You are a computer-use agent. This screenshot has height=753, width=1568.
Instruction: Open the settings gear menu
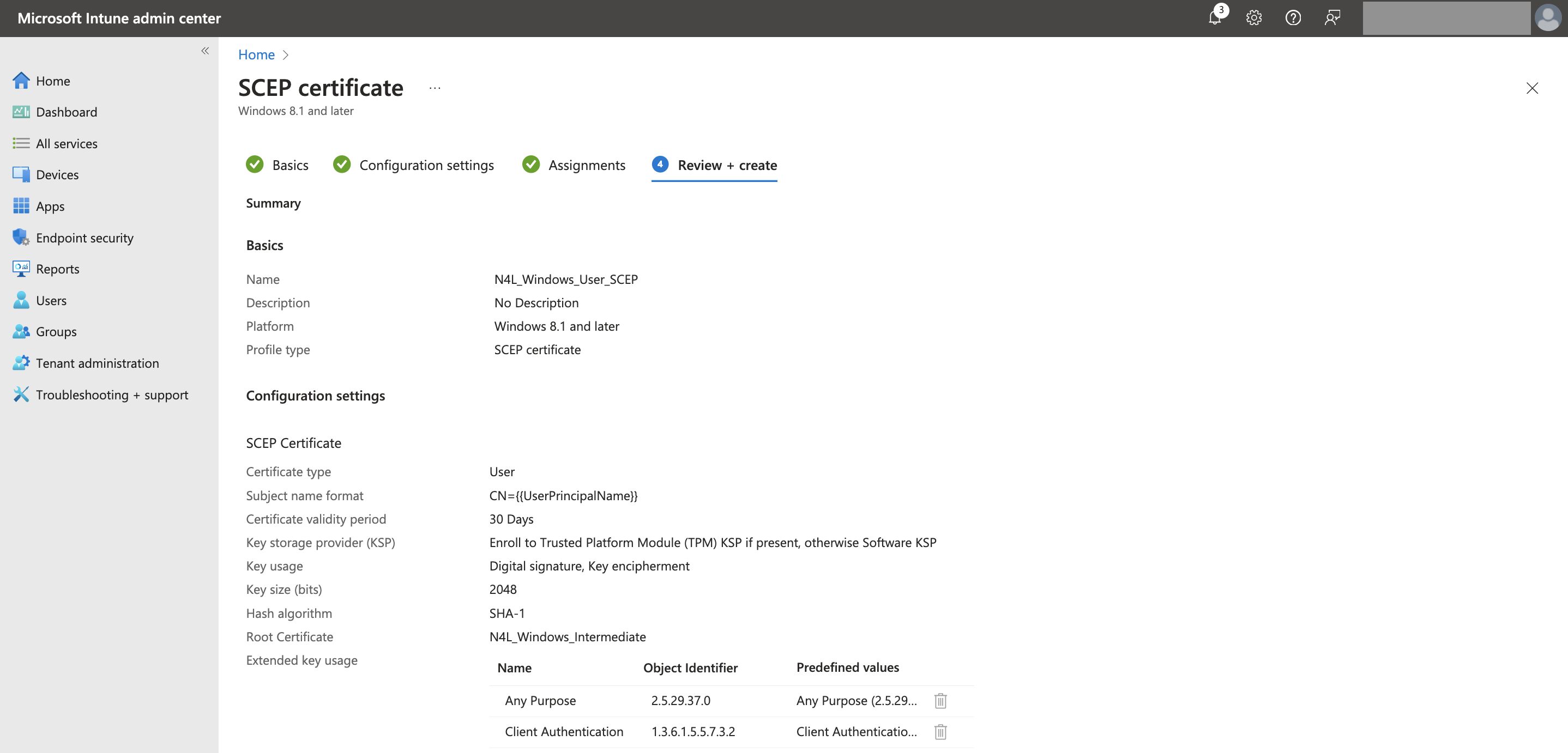[1253, 17]
